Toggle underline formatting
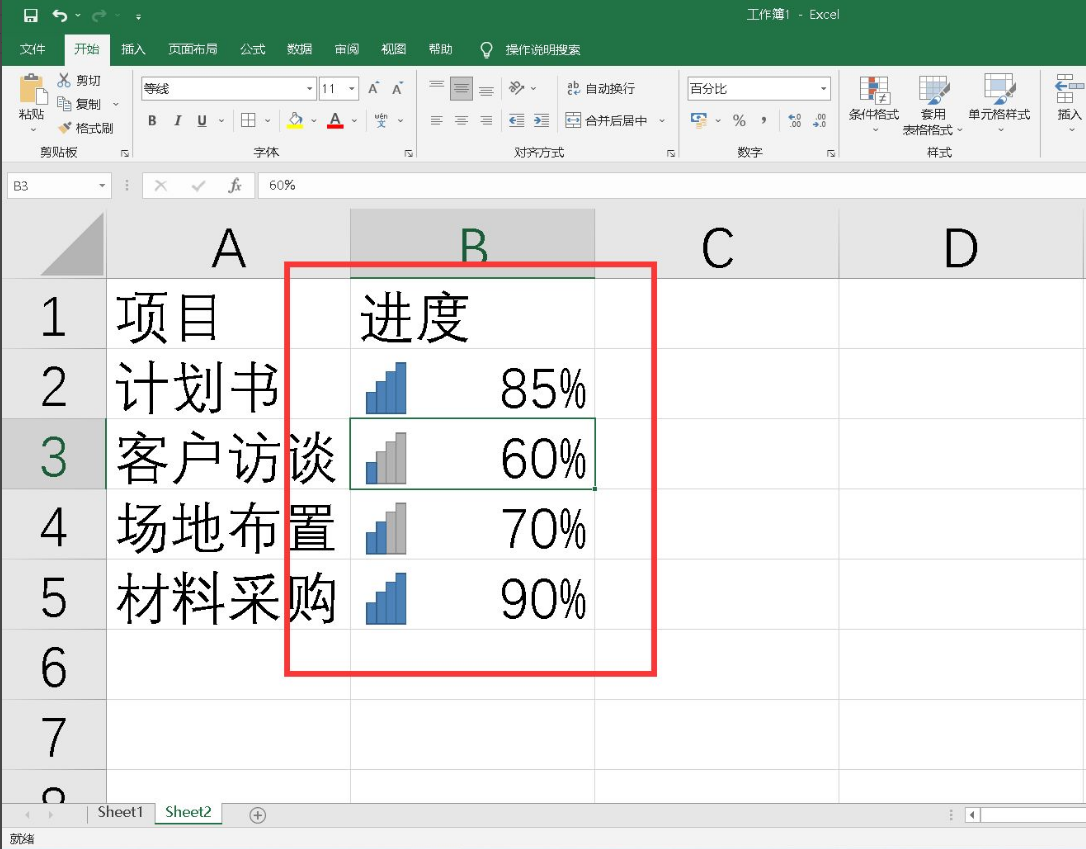 coord(202,120)
